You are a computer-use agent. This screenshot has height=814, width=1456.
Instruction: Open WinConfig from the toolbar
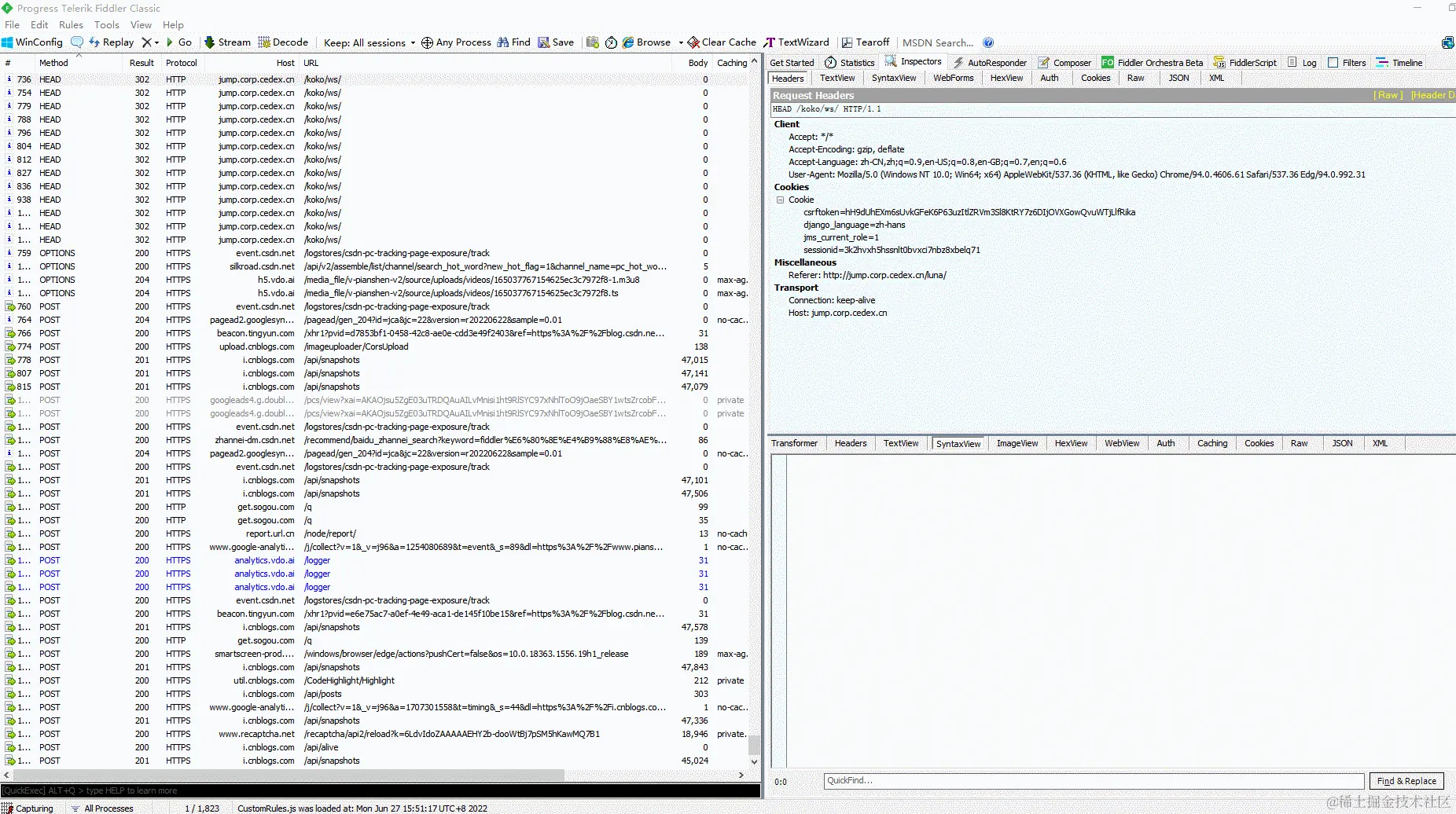click(32, 42)
